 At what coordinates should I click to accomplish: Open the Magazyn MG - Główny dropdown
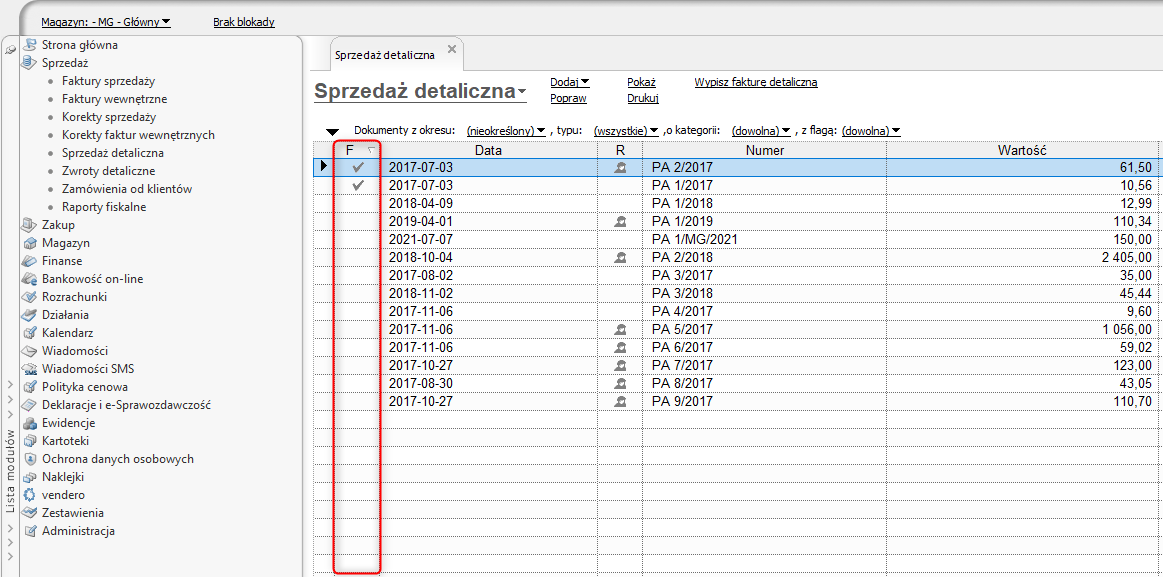click(x=105, y=22)
